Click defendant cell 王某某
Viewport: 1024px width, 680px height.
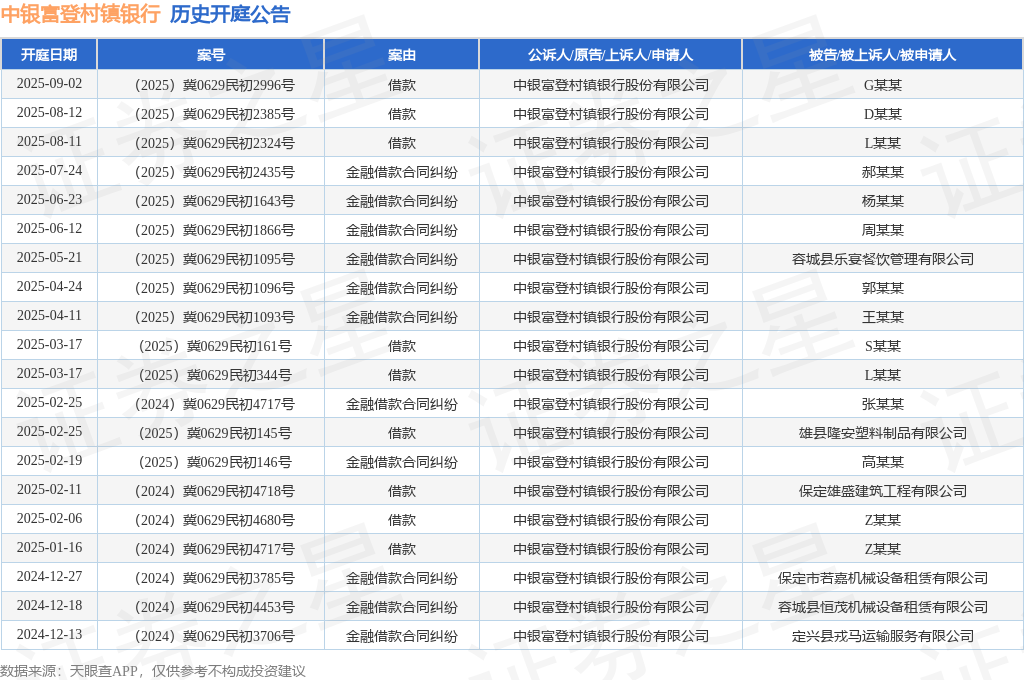point(882,317)
